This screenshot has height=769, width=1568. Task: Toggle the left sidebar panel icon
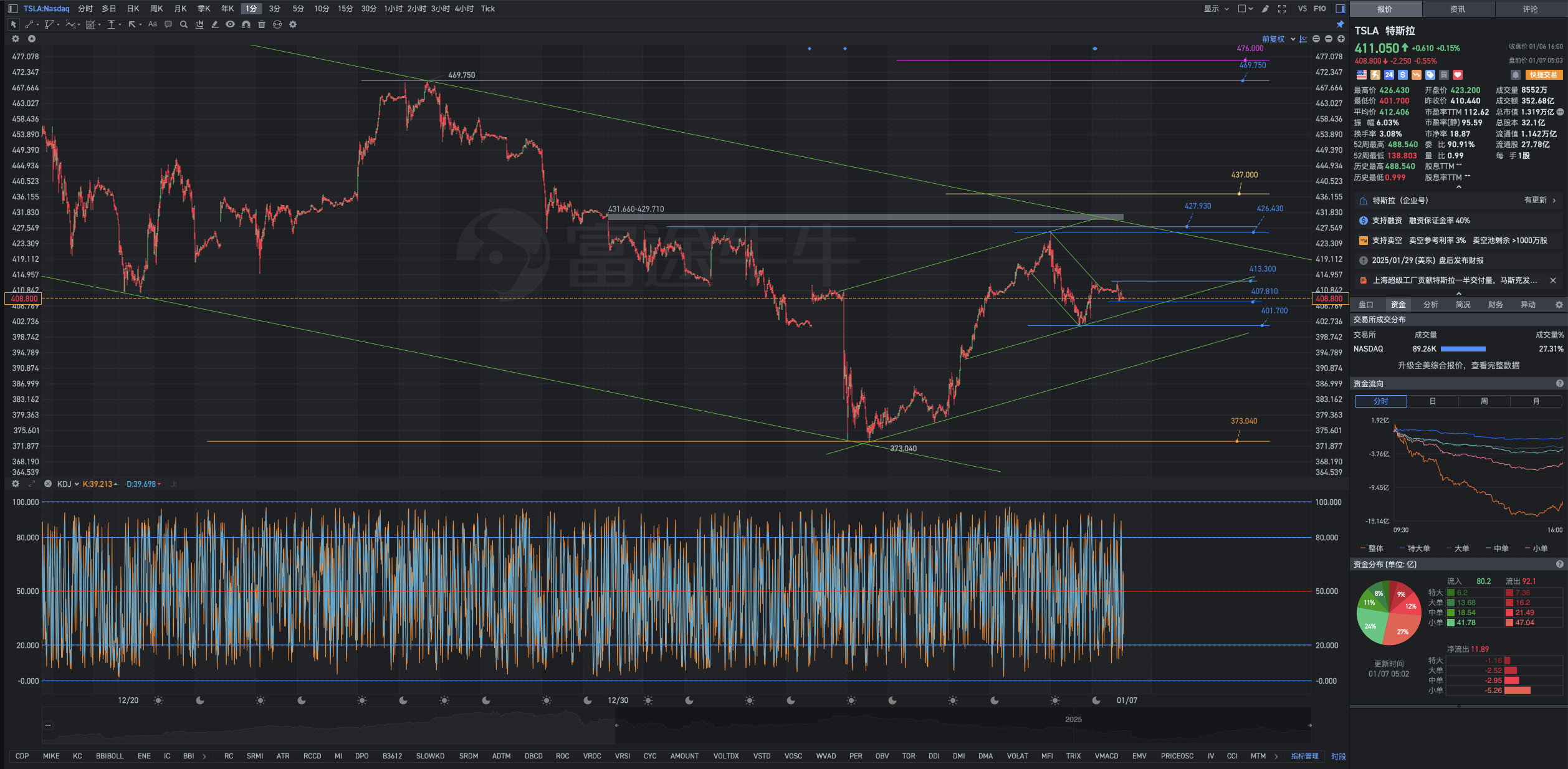click(12, 9)
